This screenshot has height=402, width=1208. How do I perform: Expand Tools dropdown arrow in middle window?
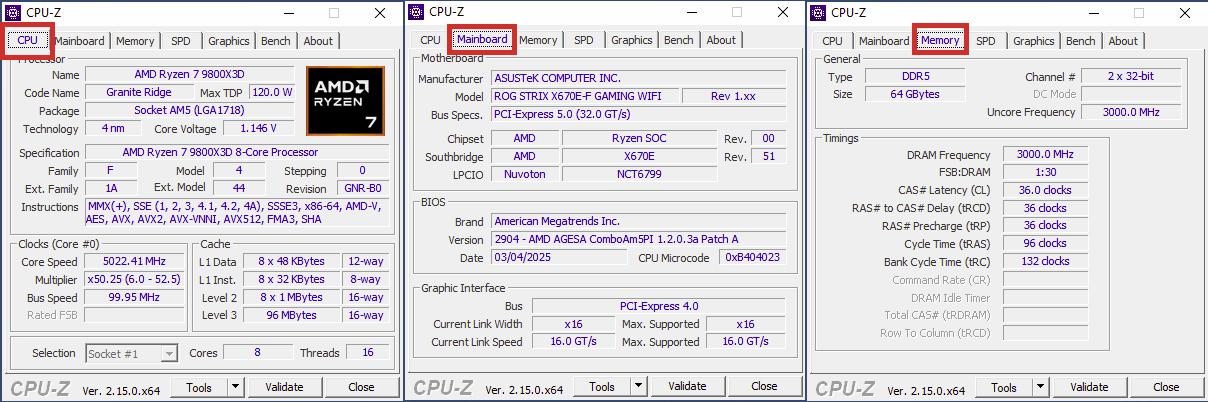(639, 386)
